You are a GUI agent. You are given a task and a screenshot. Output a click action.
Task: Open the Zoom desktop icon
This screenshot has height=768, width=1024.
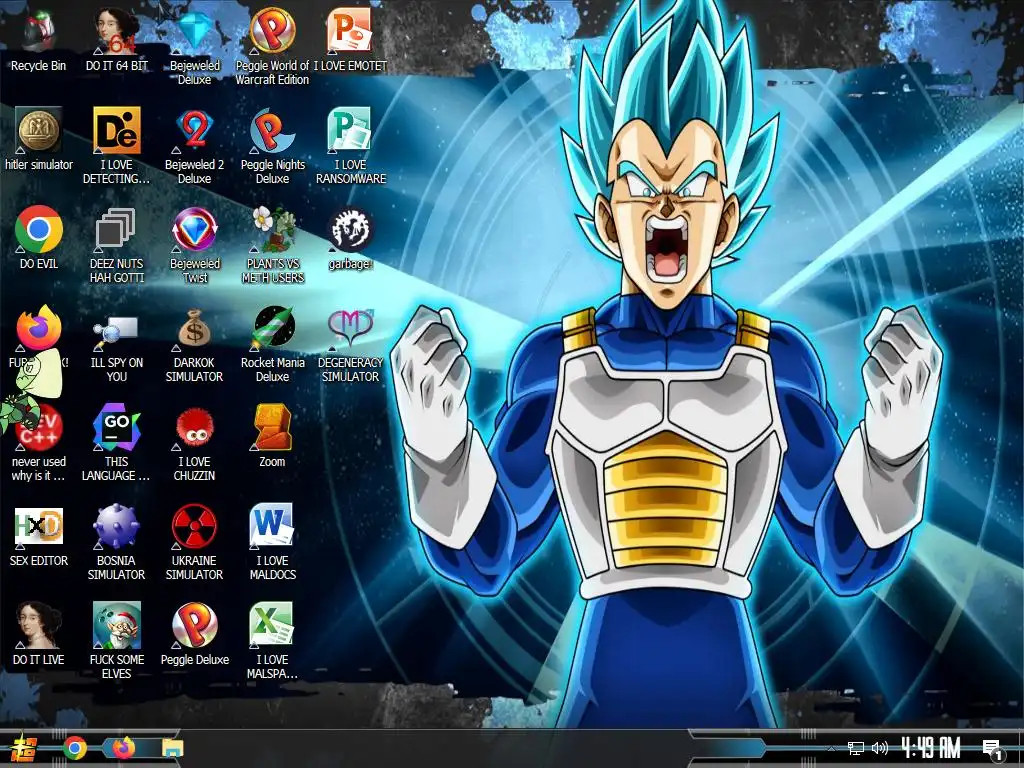[272, 436]
